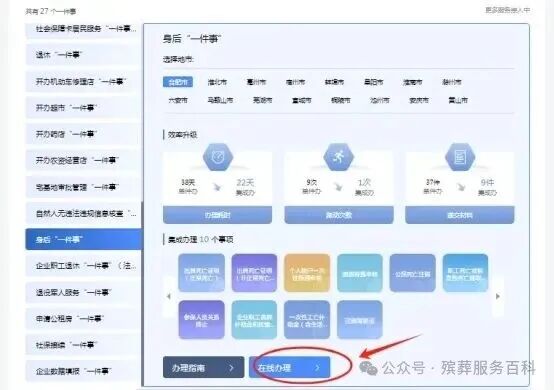Select 安庆市 city option
The image size is (554, 390).
click(x=419, y=100)
